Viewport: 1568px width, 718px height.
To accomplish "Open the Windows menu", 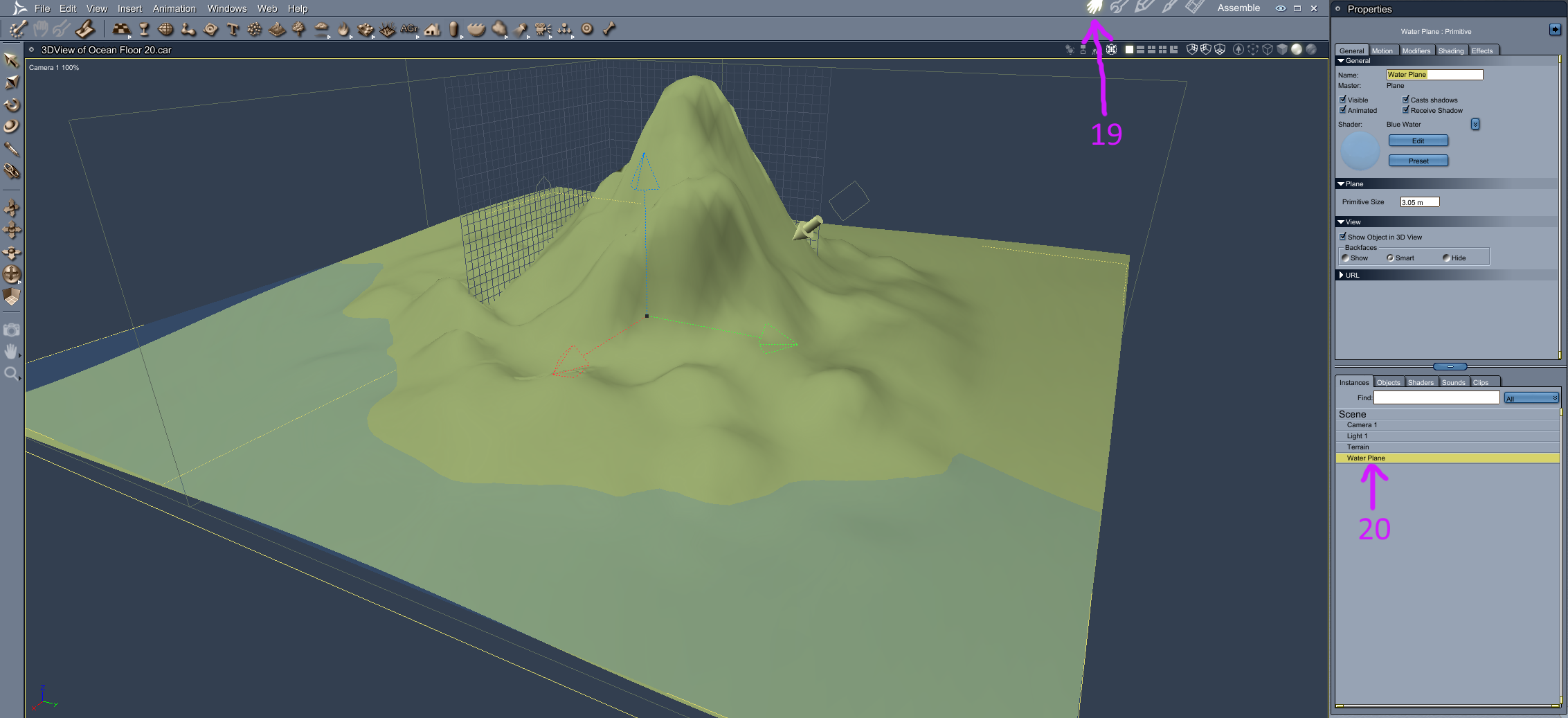I will pos(227,8).
